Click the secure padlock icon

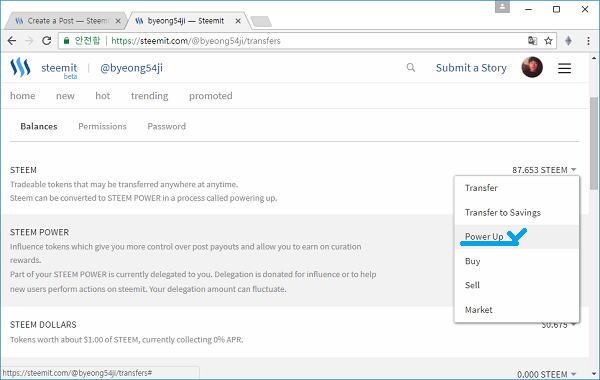pyautogui.click(x=66, y=41)
